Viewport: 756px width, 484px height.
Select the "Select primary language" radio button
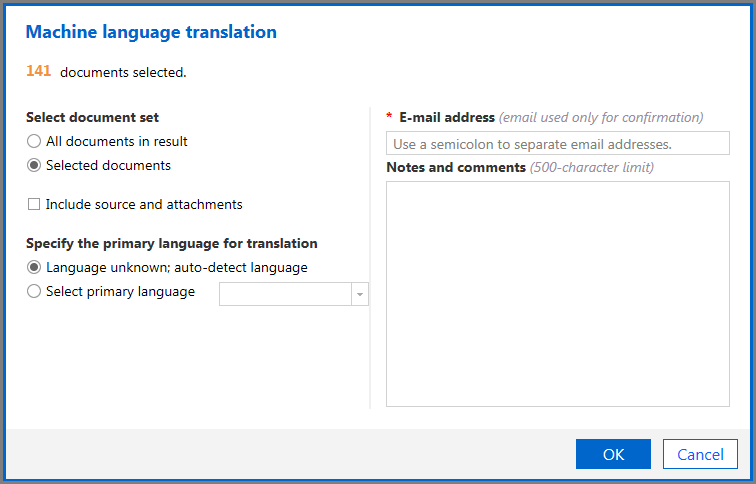pyautogui.click(x=34, y=291)
